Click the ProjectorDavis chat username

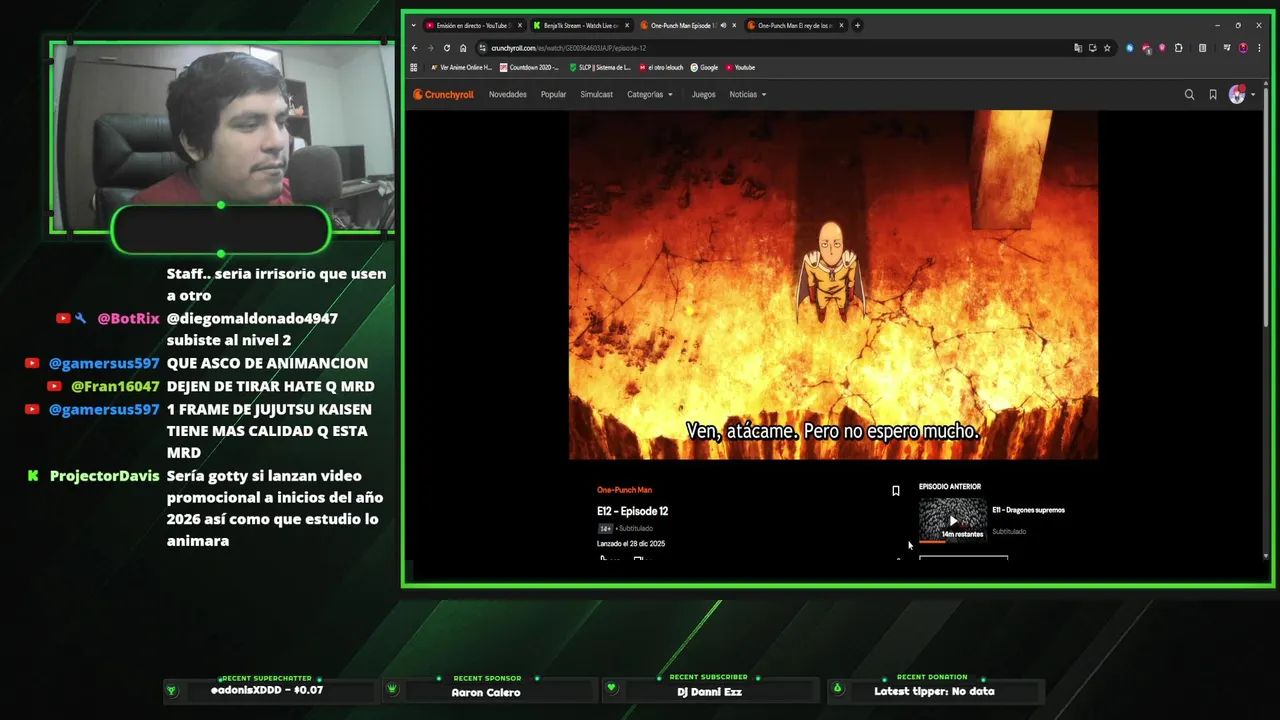point(104,476)
